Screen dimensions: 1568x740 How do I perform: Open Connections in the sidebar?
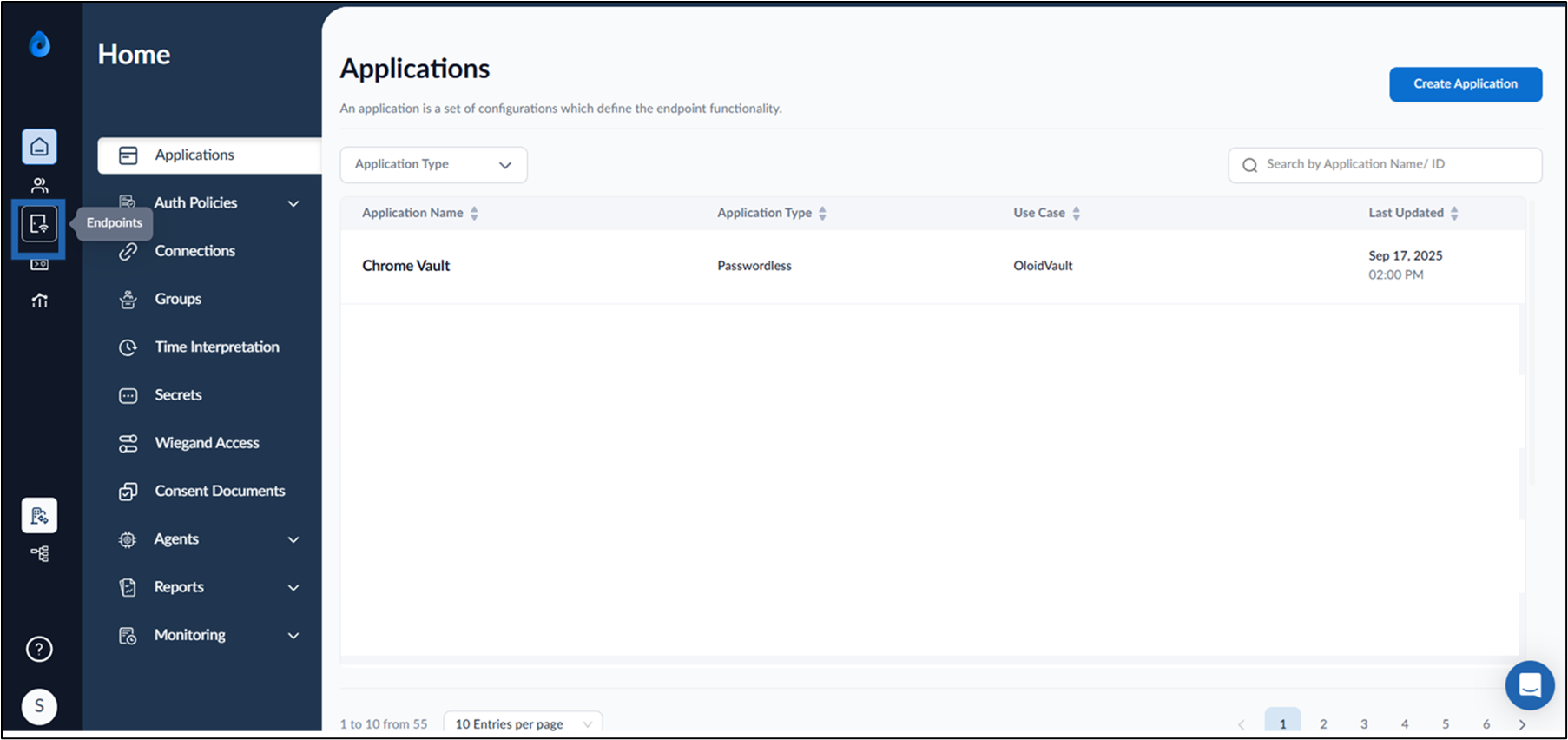[194, 251]
